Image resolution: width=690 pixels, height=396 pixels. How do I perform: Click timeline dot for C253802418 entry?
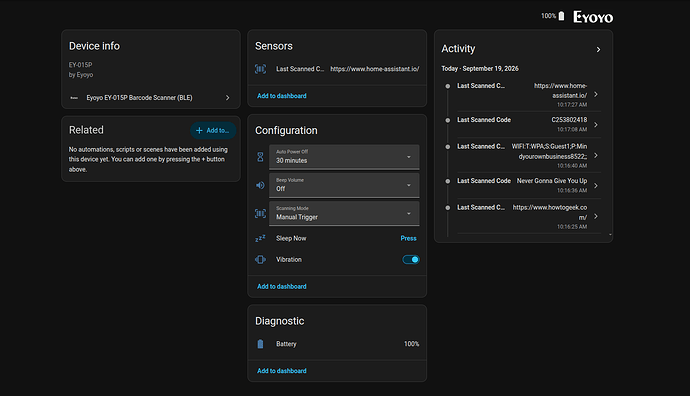pyautogui.click(x=448, y=120)
